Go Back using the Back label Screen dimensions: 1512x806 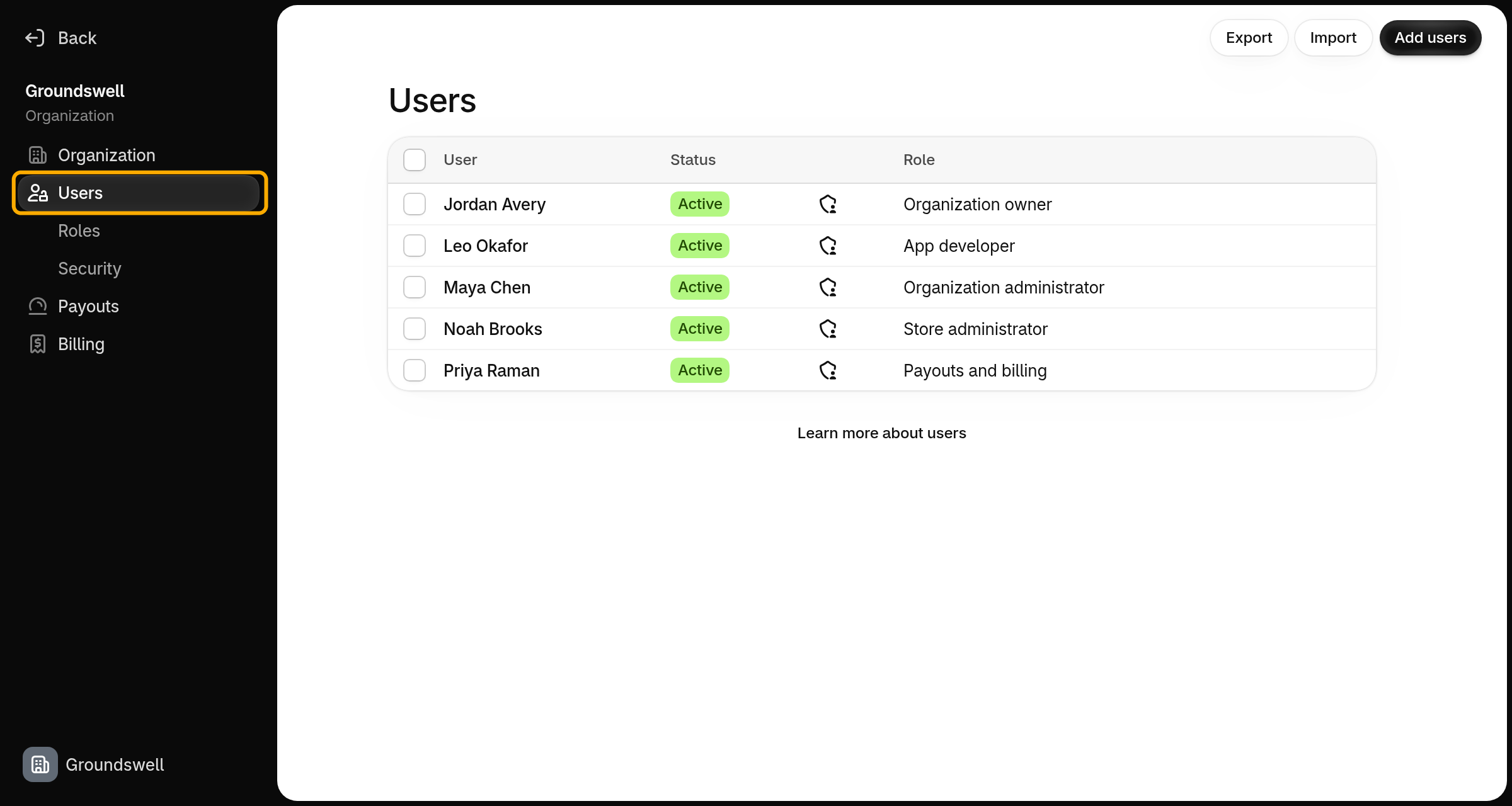(x=77, y=38)
